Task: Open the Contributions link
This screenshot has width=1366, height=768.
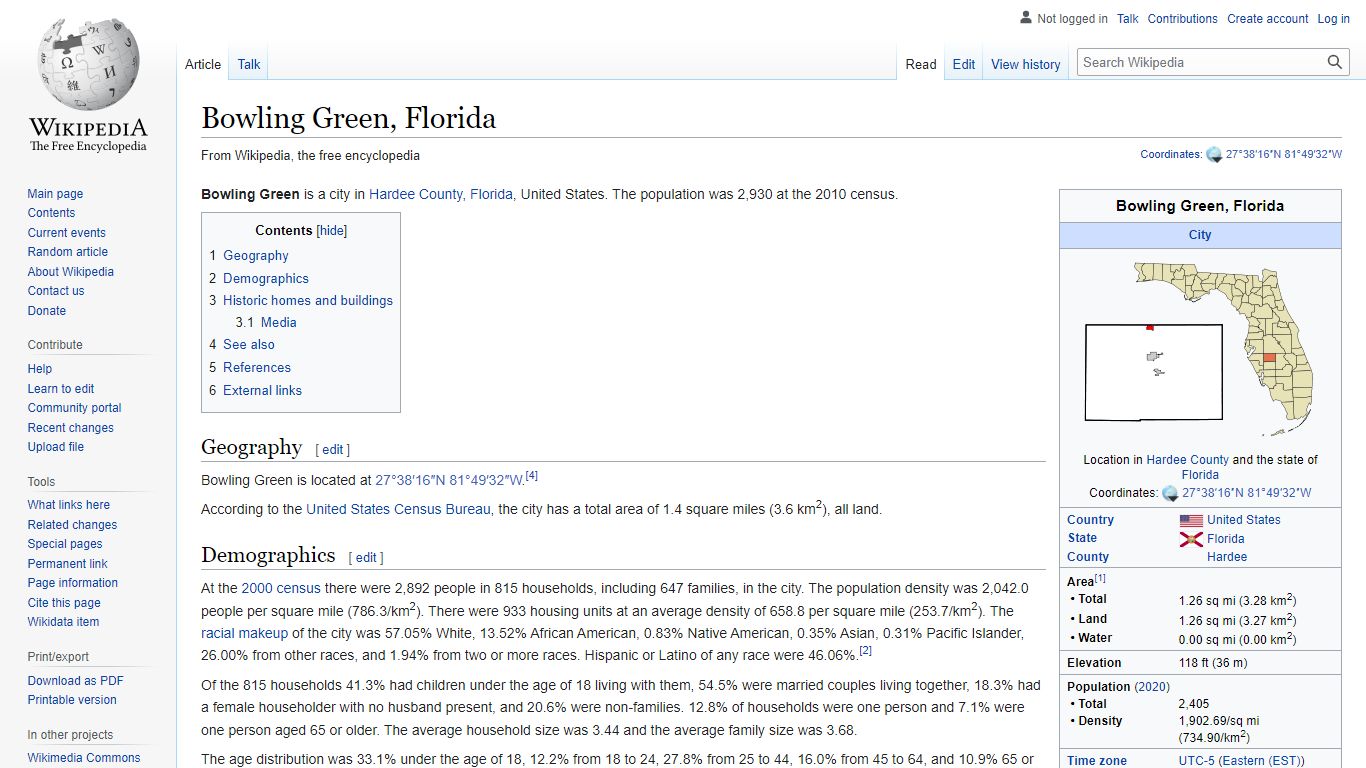Action: pos(1183,18)
